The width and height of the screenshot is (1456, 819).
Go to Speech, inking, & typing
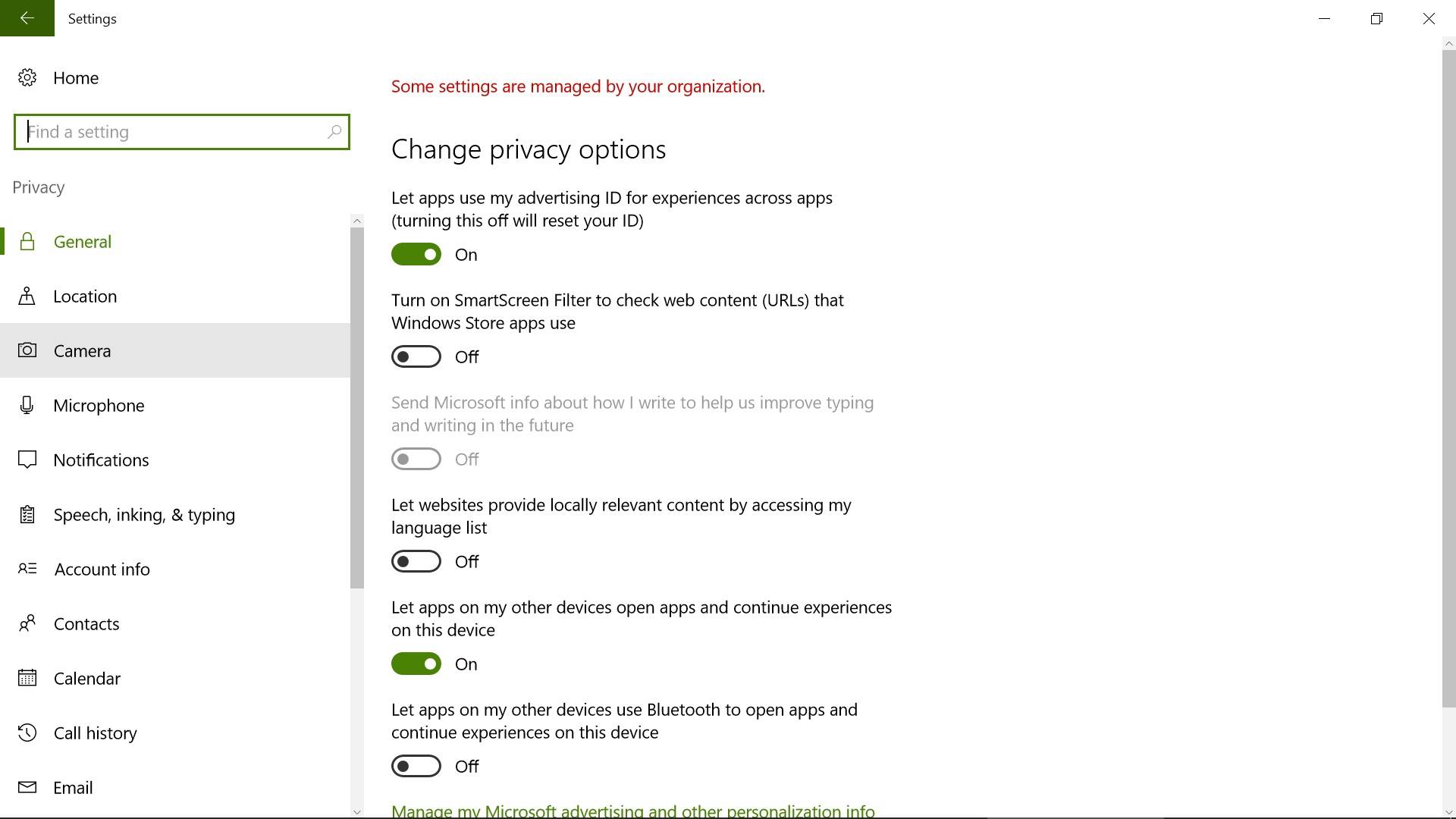(144, 514)
